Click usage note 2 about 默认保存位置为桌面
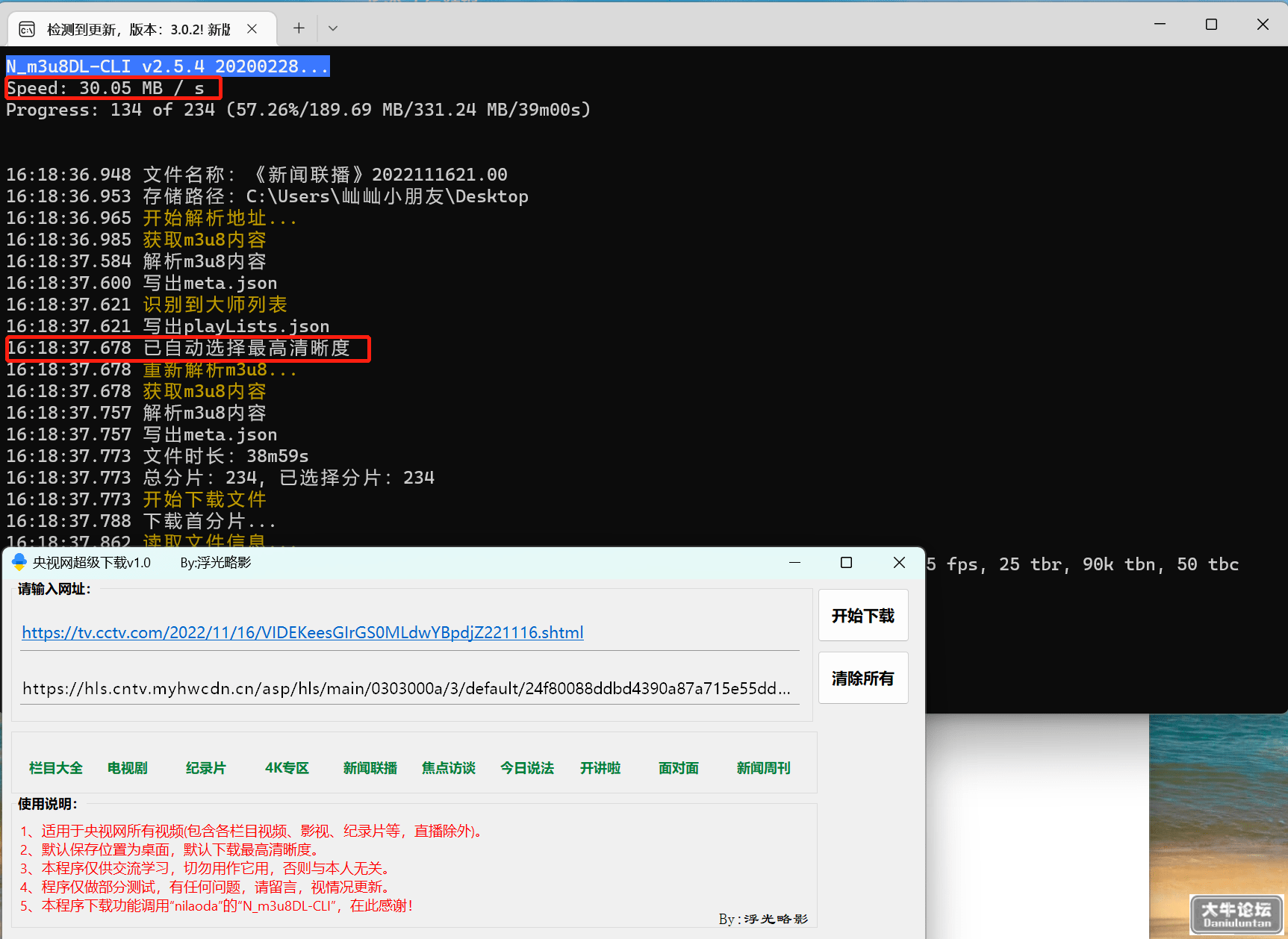This screenshot has height=939, width=1288. coord(169,849)
